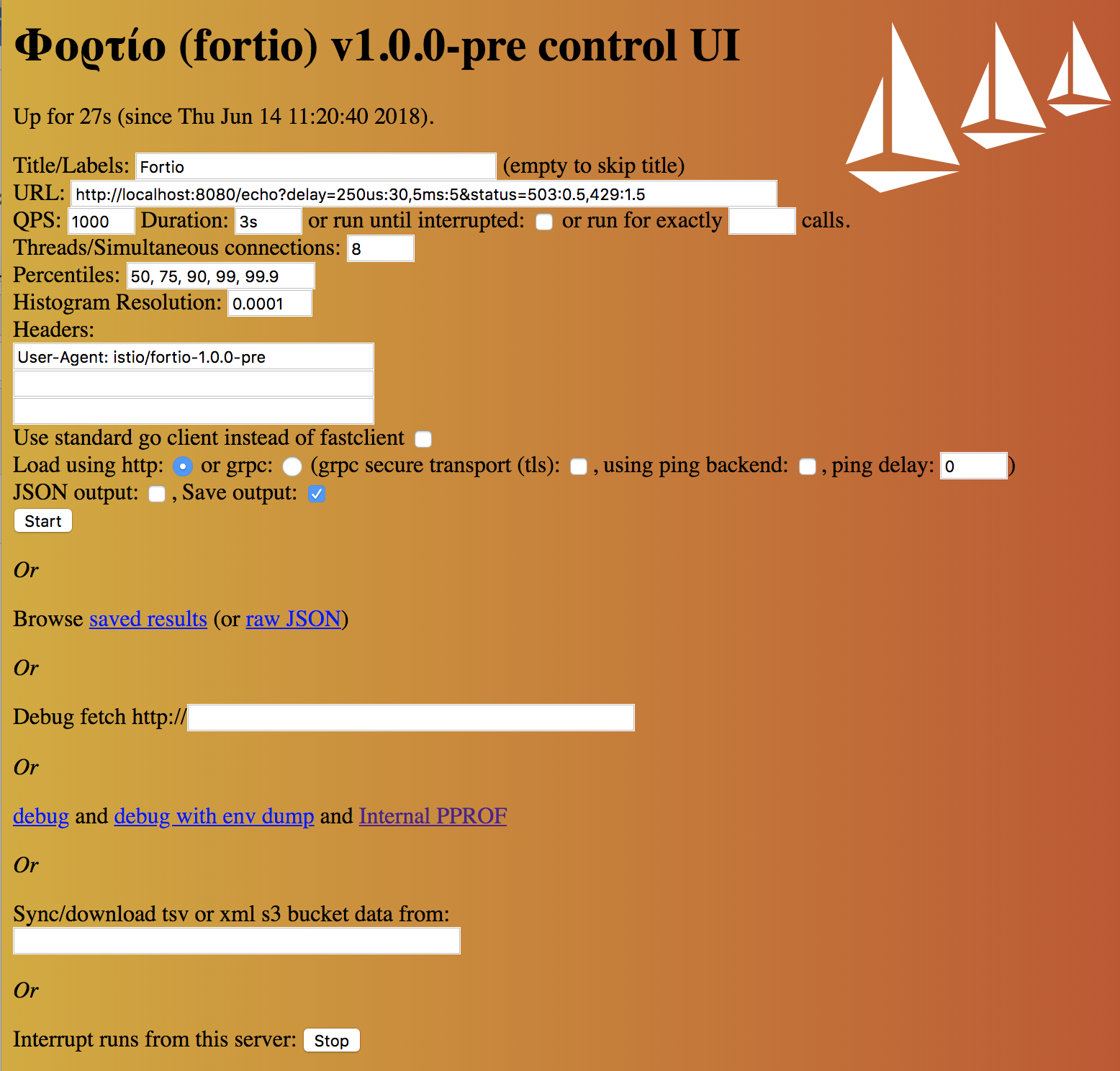Click the Stop button to interrupt runs

[331, 1041]
